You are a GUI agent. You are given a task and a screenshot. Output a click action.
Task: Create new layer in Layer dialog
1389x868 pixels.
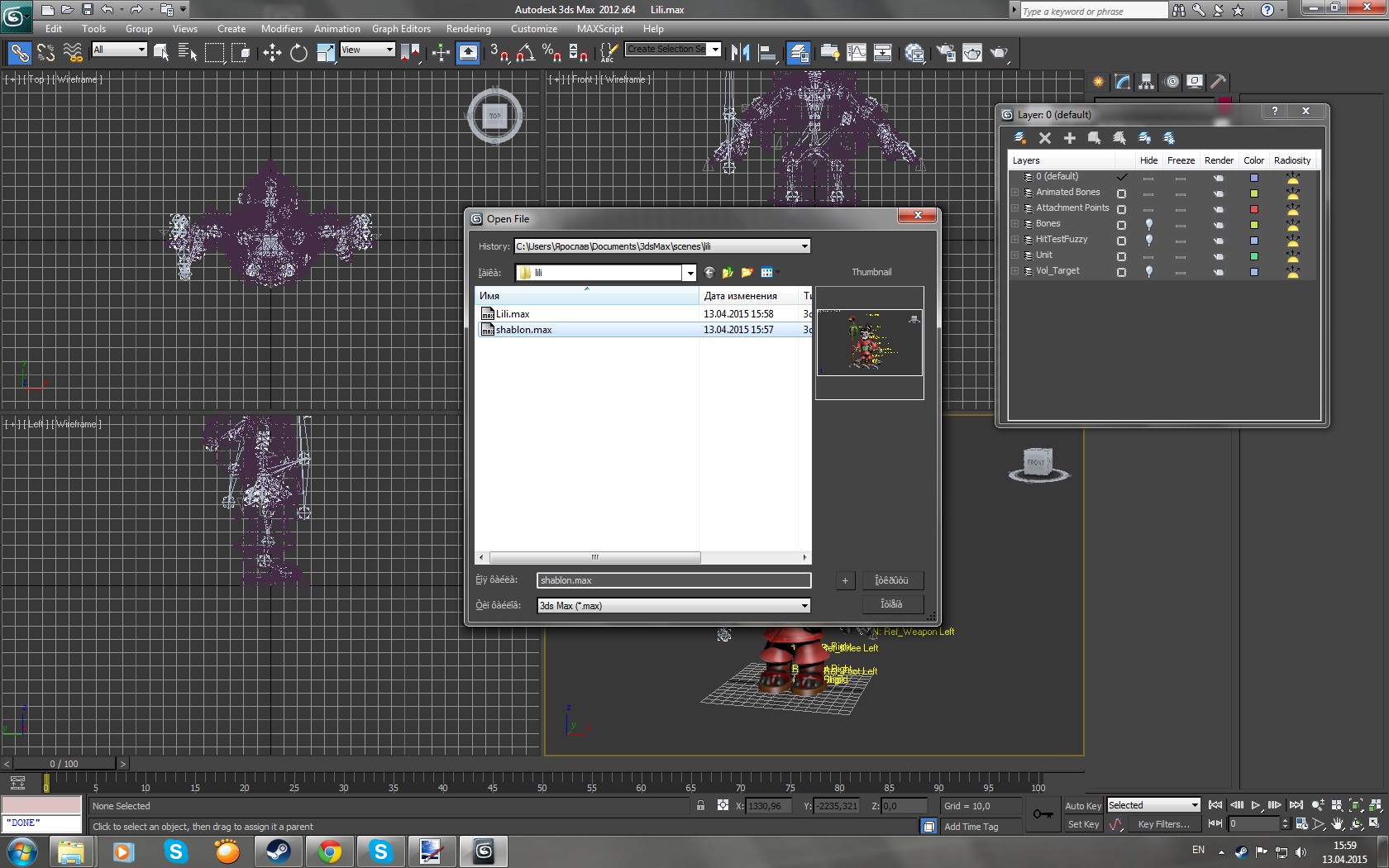(1020, 138)
